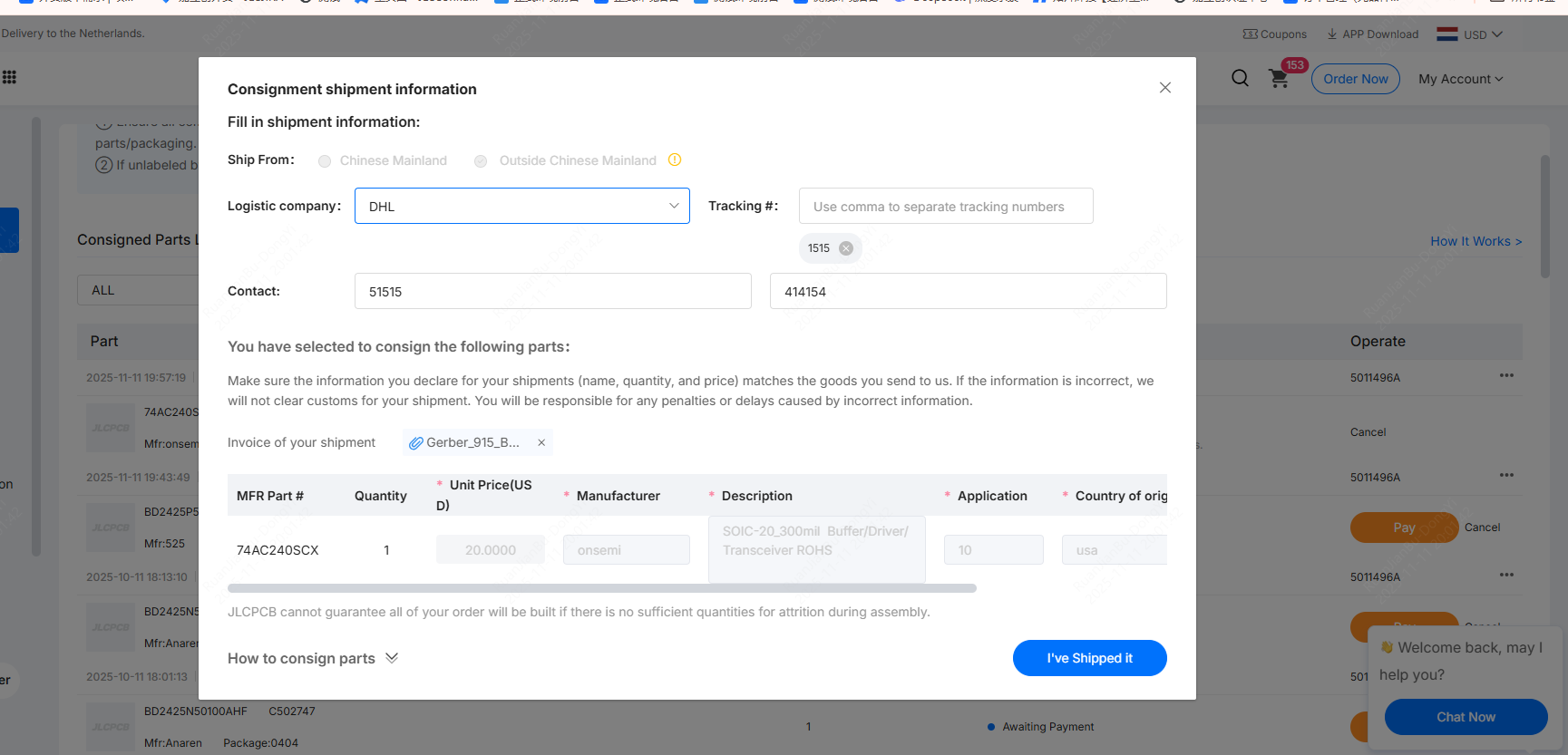Click the Contact field containing 51515
The image size is (1568, 755).
(x=553, y=291)
